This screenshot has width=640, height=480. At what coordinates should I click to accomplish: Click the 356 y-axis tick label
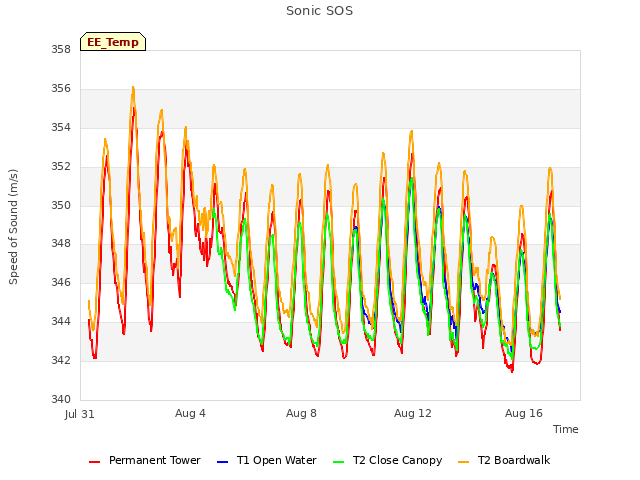61,89
